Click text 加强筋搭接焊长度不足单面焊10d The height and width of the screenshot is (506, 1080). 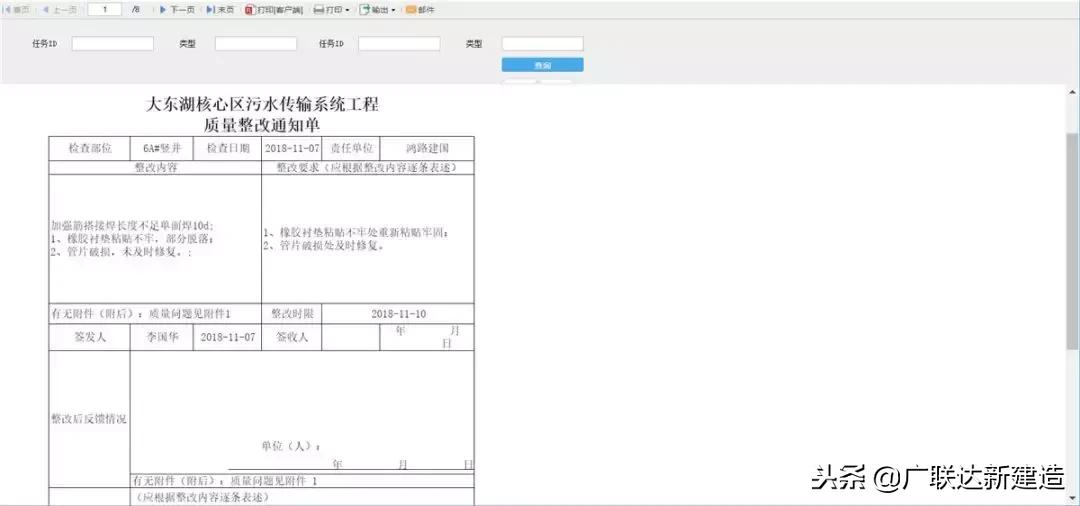(x=132, y=225)
